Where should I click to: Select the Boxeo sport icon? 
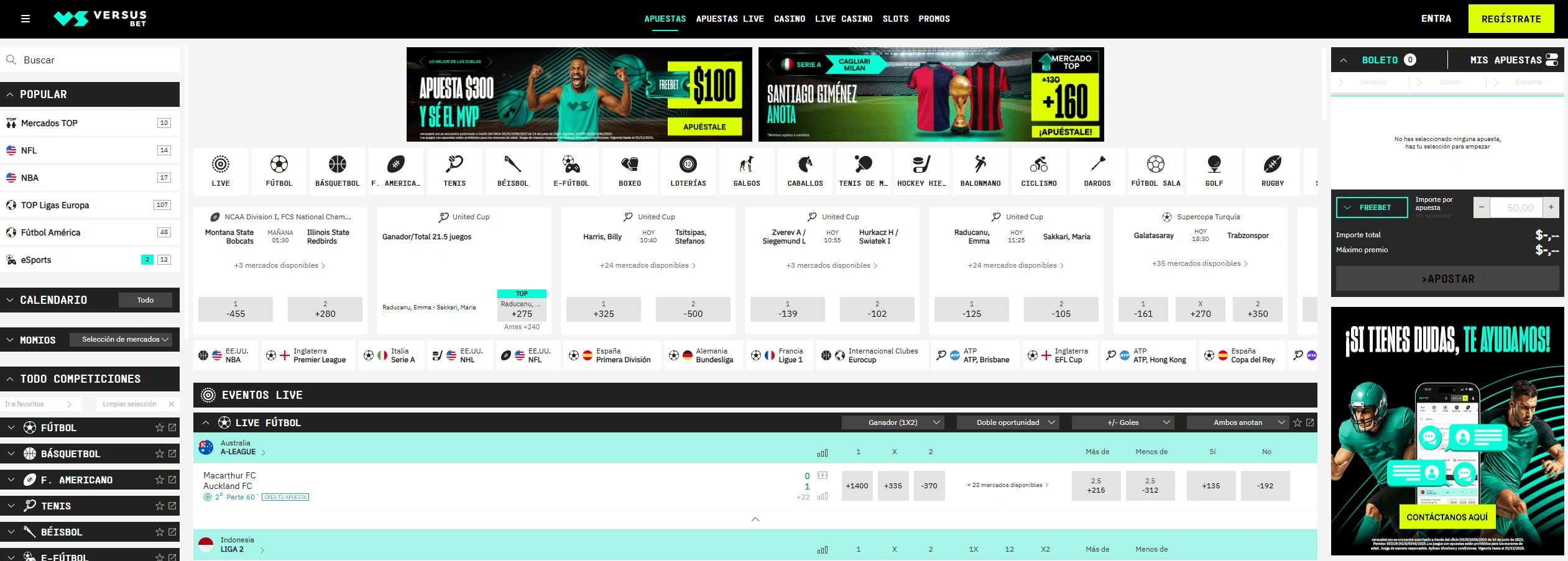click(630, 171)
